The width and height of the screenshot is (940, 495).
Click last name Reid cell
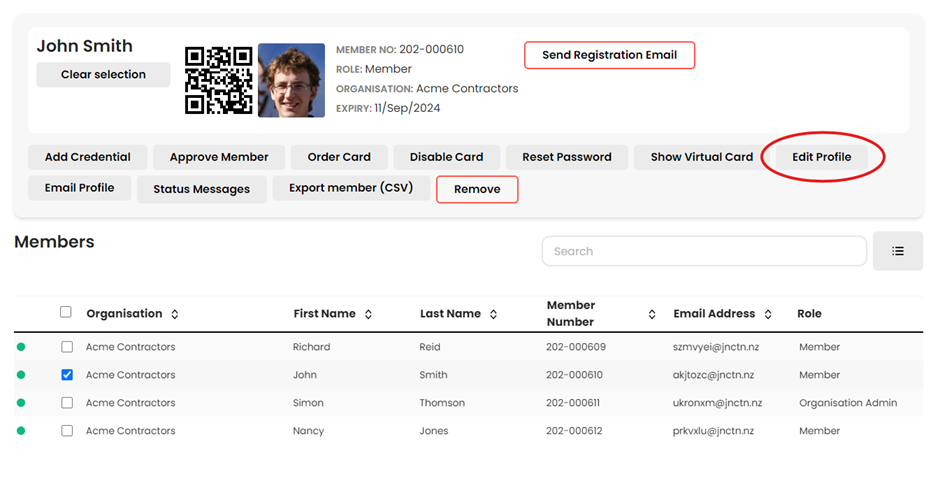[430, 347]
